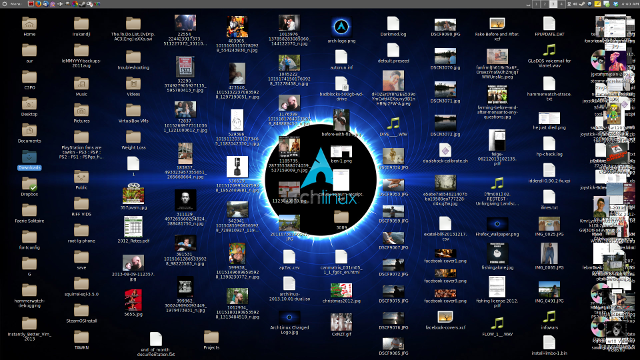The image size is (640, 360).
Task: Select the Projects folder icon
Action: (x=211, y=340)
